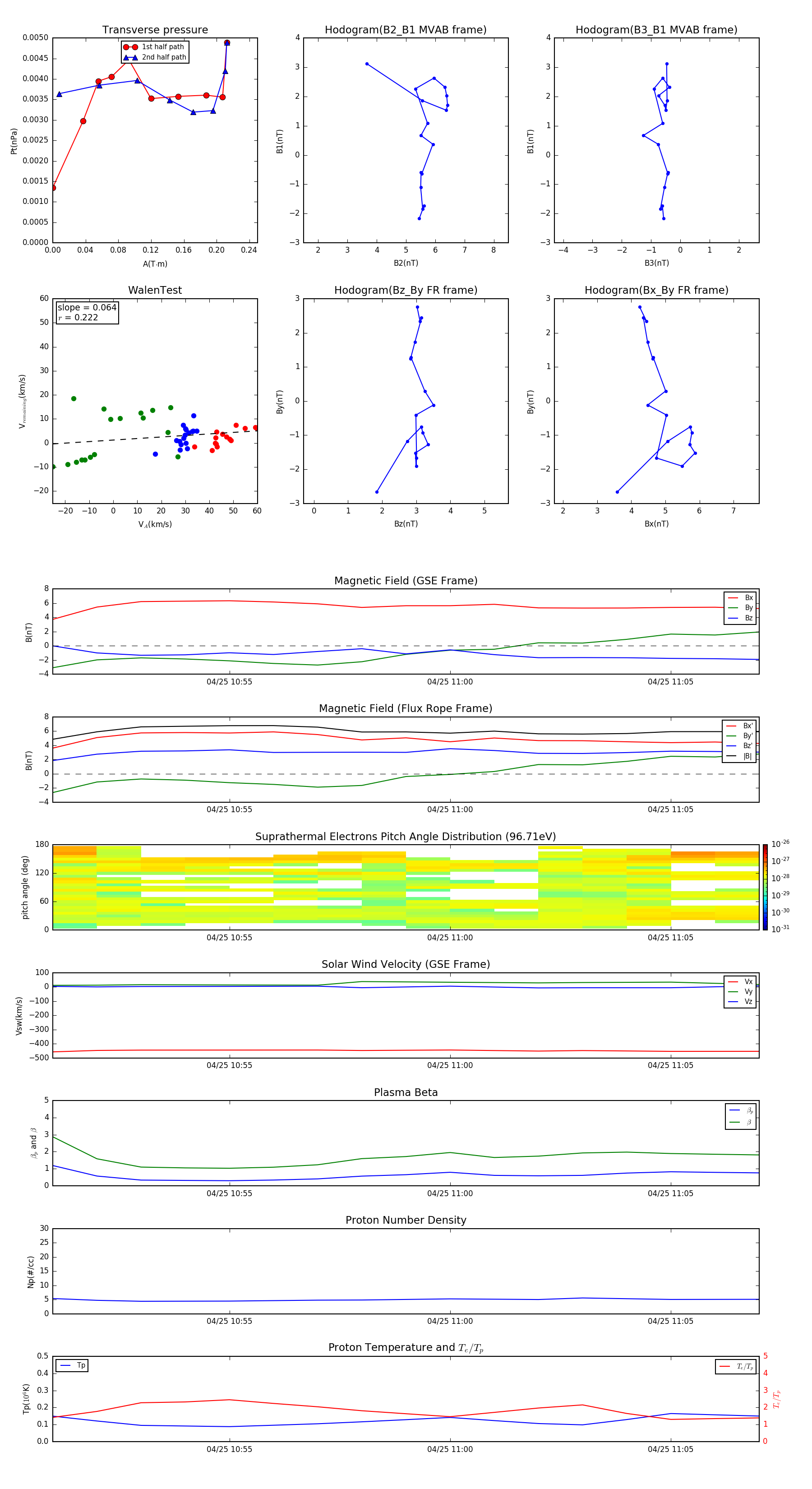Click the 'B2(nT)' x-axis label

[x=406, y=263]
